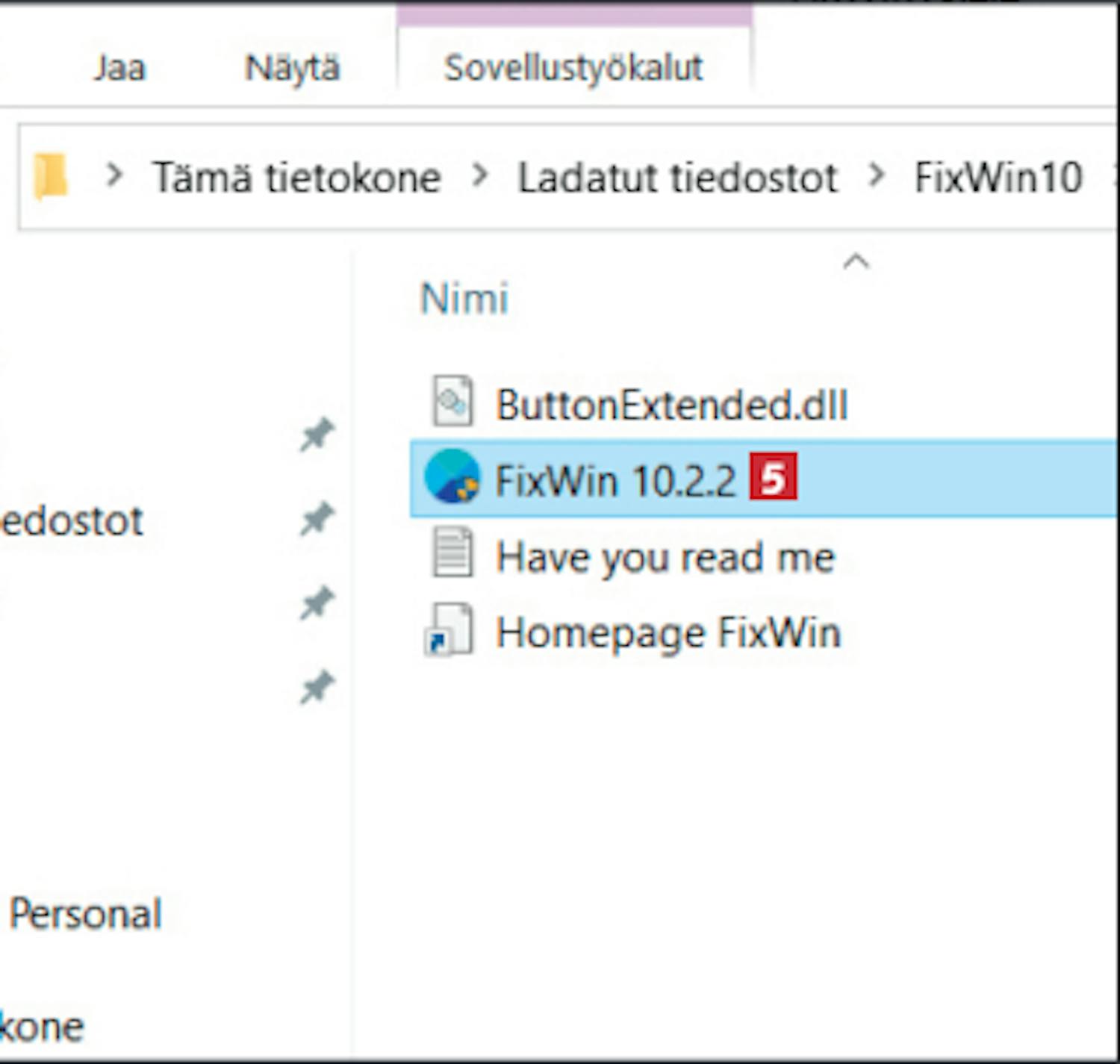Viewport: 1120px width, 1064px height.
Task: Click the Homepage FixWin shortcut icon
Action: point(449,631)
